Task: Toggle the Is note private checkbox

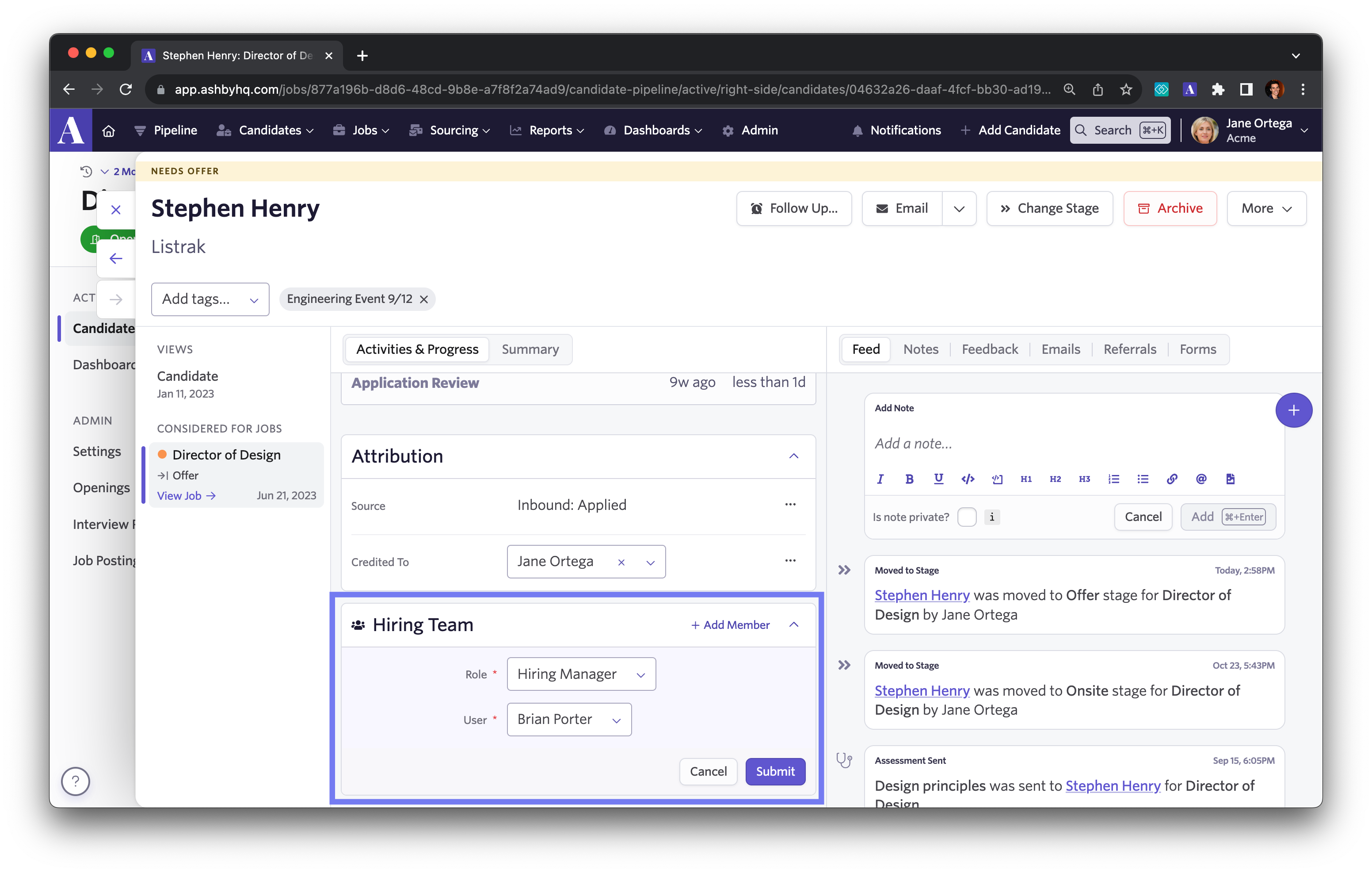Action: 965,517
